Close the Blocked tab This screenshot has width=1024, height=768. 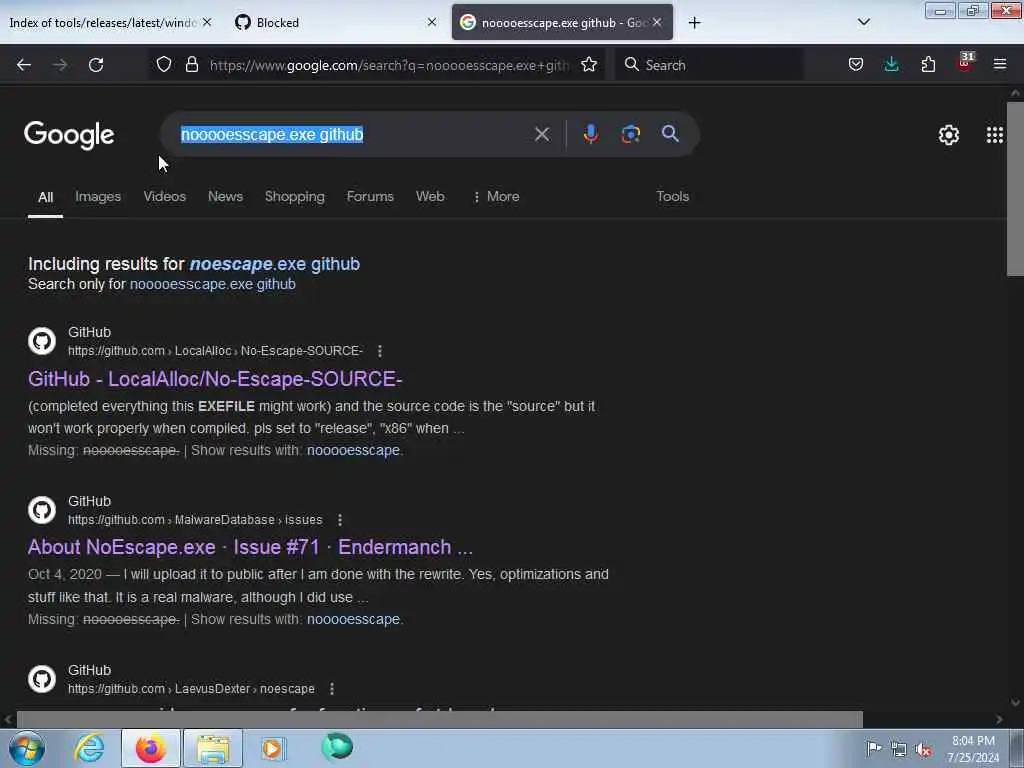[432, 22]
